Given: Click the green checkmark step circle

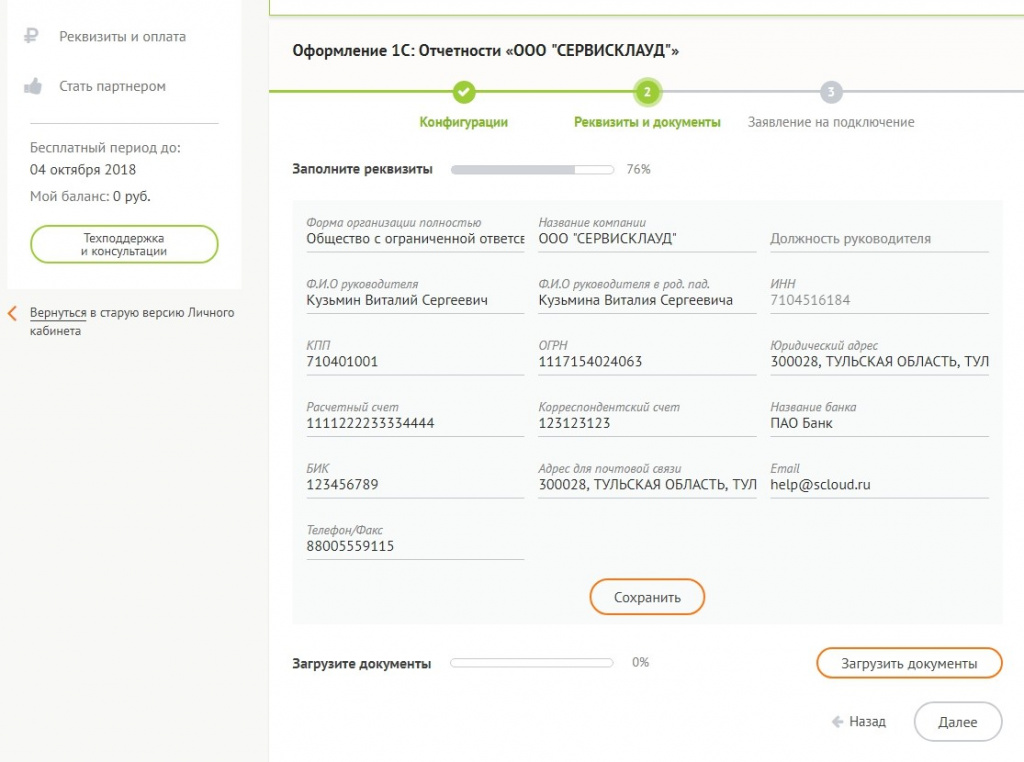Looking at the screenshot, I should pyautogui.click(x=464, y=92).
